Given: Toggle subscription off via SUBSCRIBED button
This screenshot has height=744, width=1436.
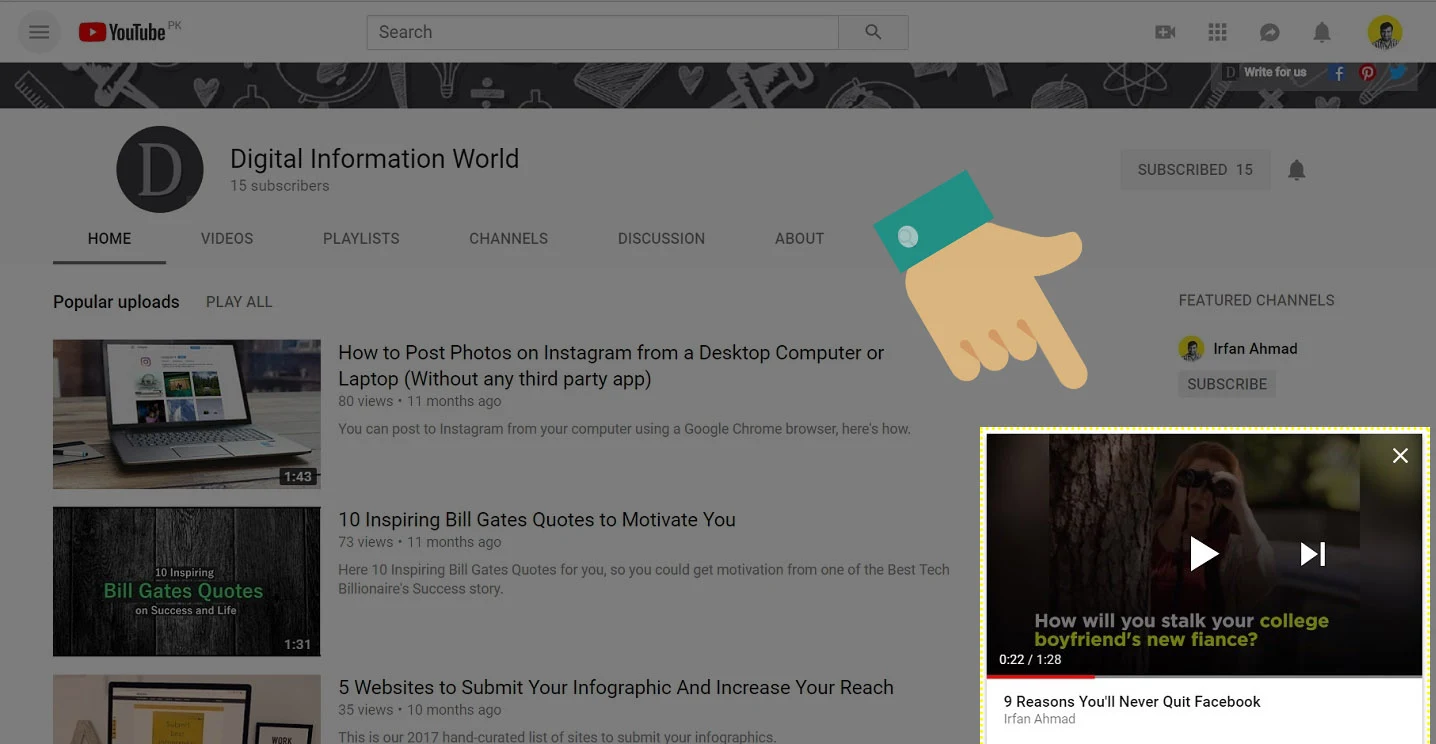Looking at the screenshot, I should (x=1194, y=169).
